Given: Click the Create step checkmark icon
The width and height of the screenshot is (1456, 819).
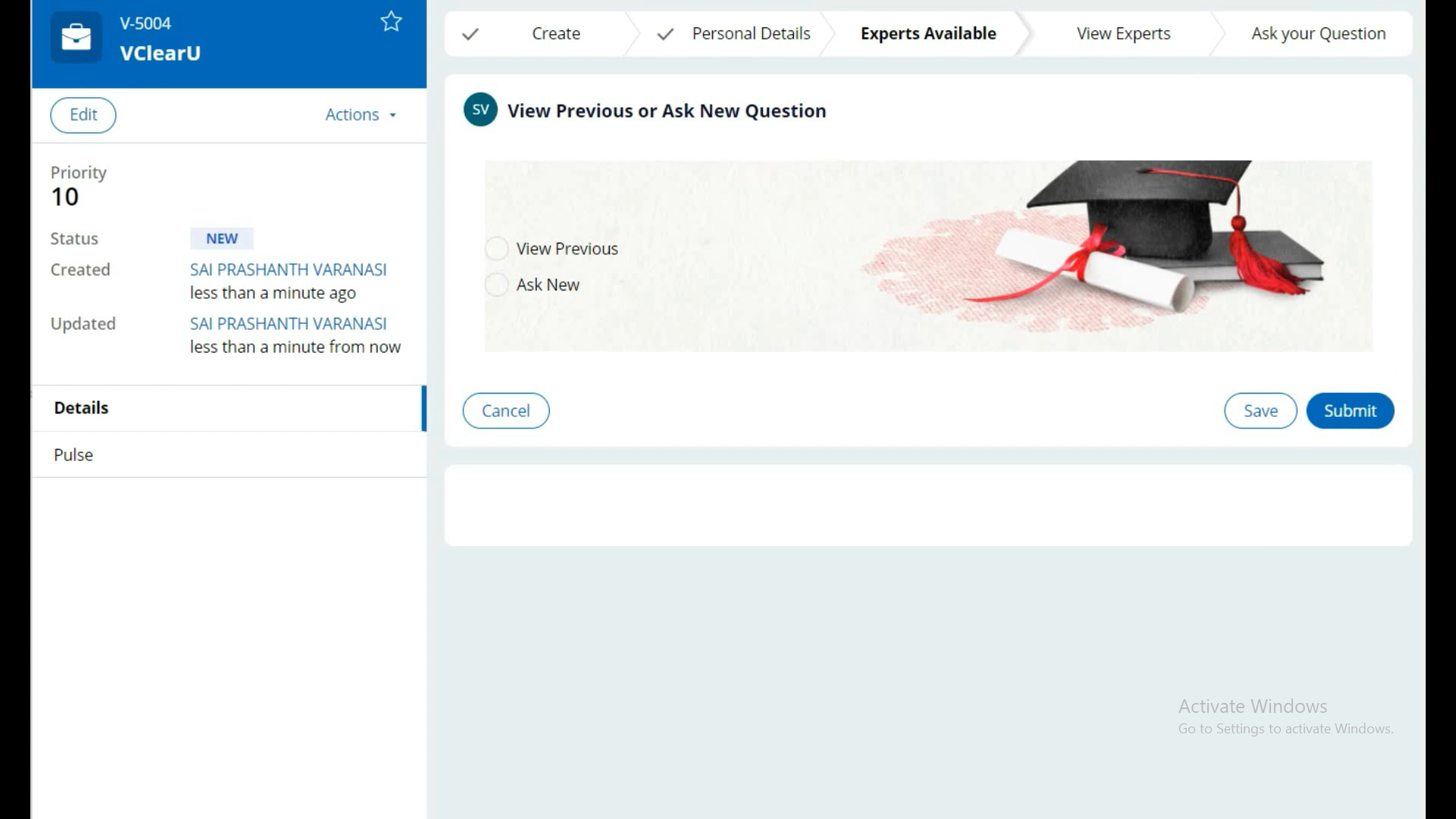Looking at the screenshot, I should coord(470,34).
